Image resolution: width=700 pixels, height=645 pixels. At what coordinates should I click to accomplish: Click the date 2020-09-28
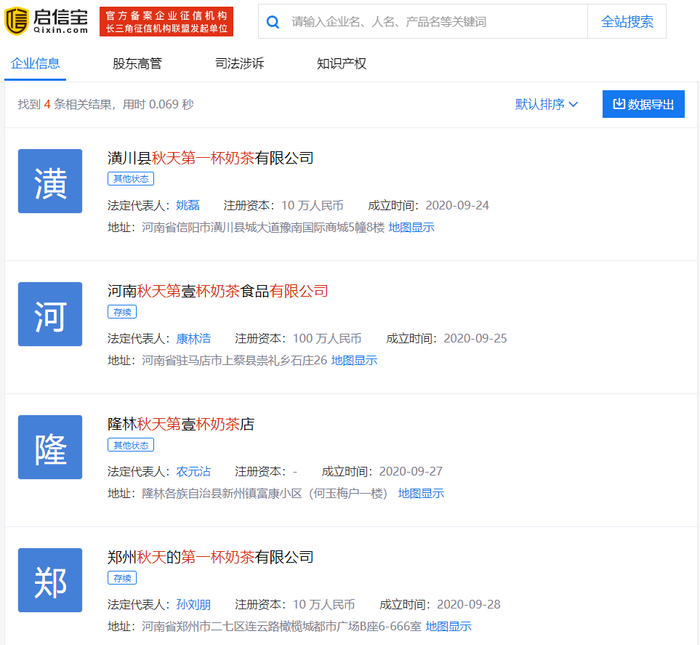pyautogui.click(x=469, y=604)
